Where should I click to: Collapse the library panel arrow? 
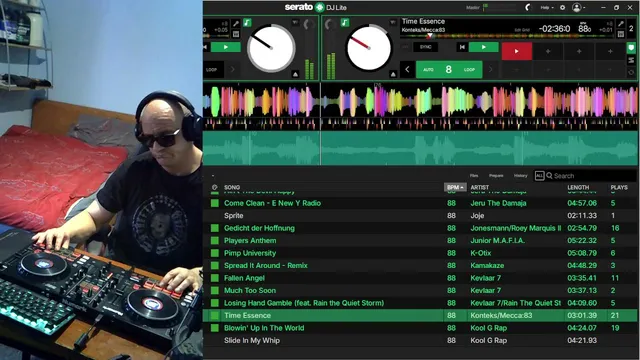click(213, 176)
